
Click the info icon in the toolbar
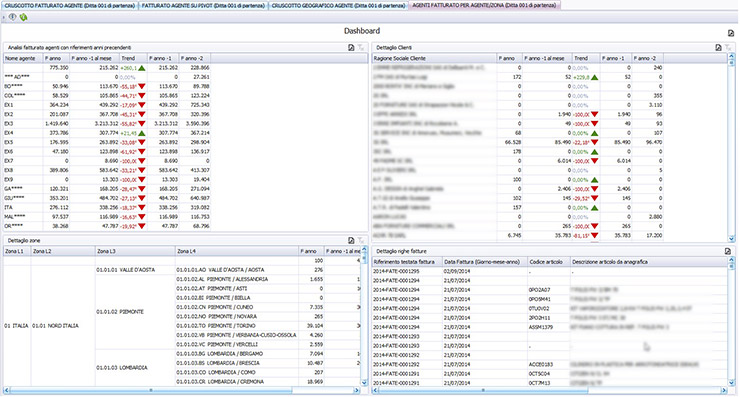coord(13,17)
